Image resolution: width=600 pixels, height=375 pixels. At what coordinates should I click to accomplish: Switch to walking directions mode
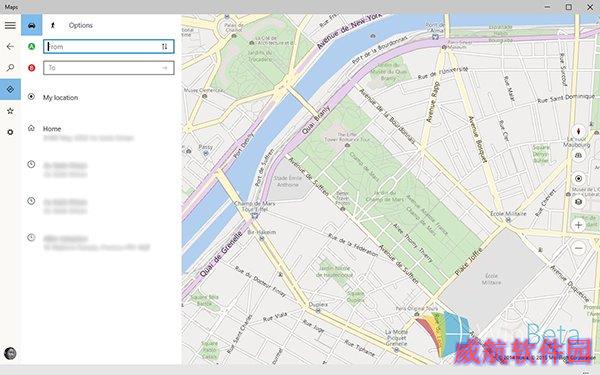pos(53,25)
